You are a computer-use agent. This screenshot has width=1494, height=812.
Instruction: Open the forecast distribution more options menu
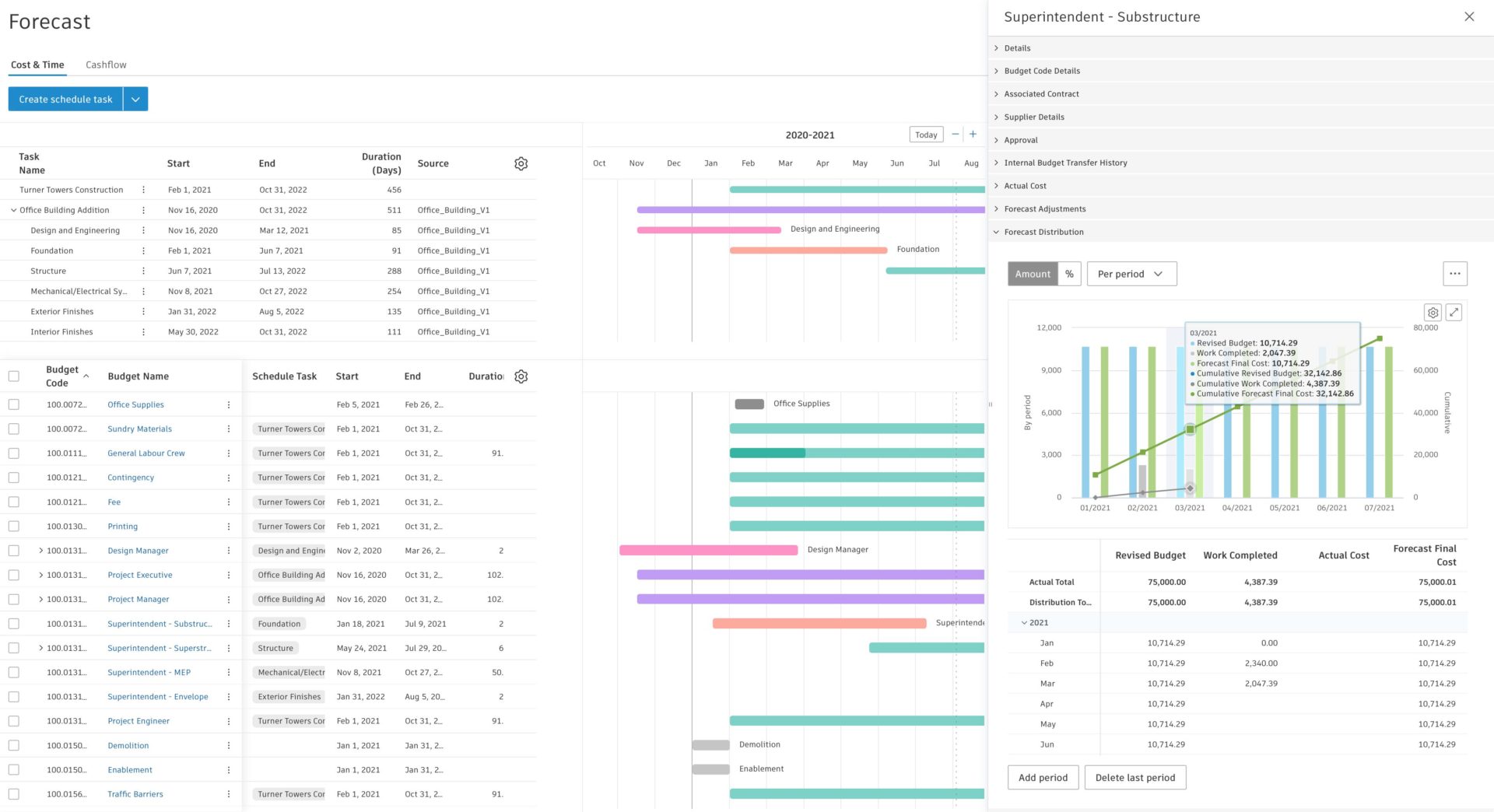click(1454, 274)
